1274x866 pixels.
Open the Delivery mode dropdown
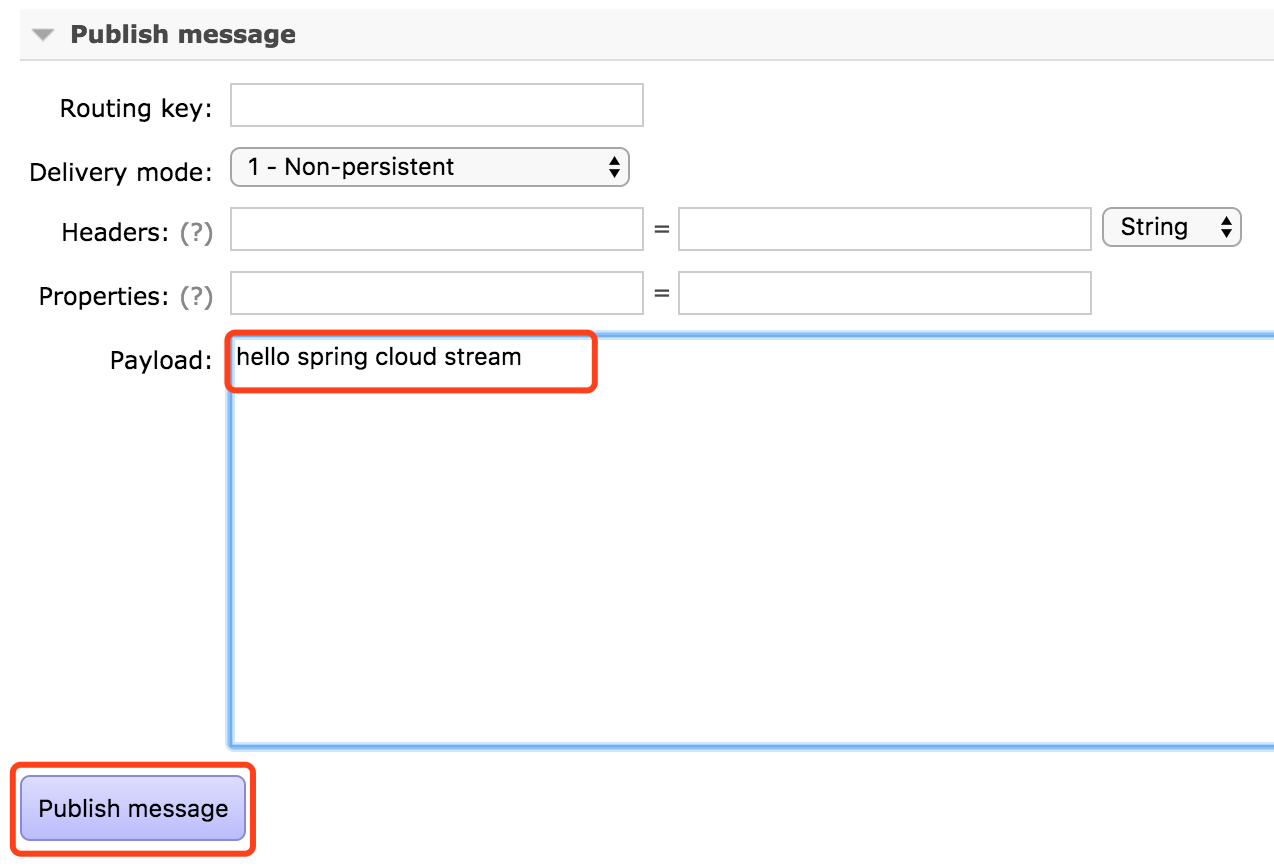tap(430, 167)
